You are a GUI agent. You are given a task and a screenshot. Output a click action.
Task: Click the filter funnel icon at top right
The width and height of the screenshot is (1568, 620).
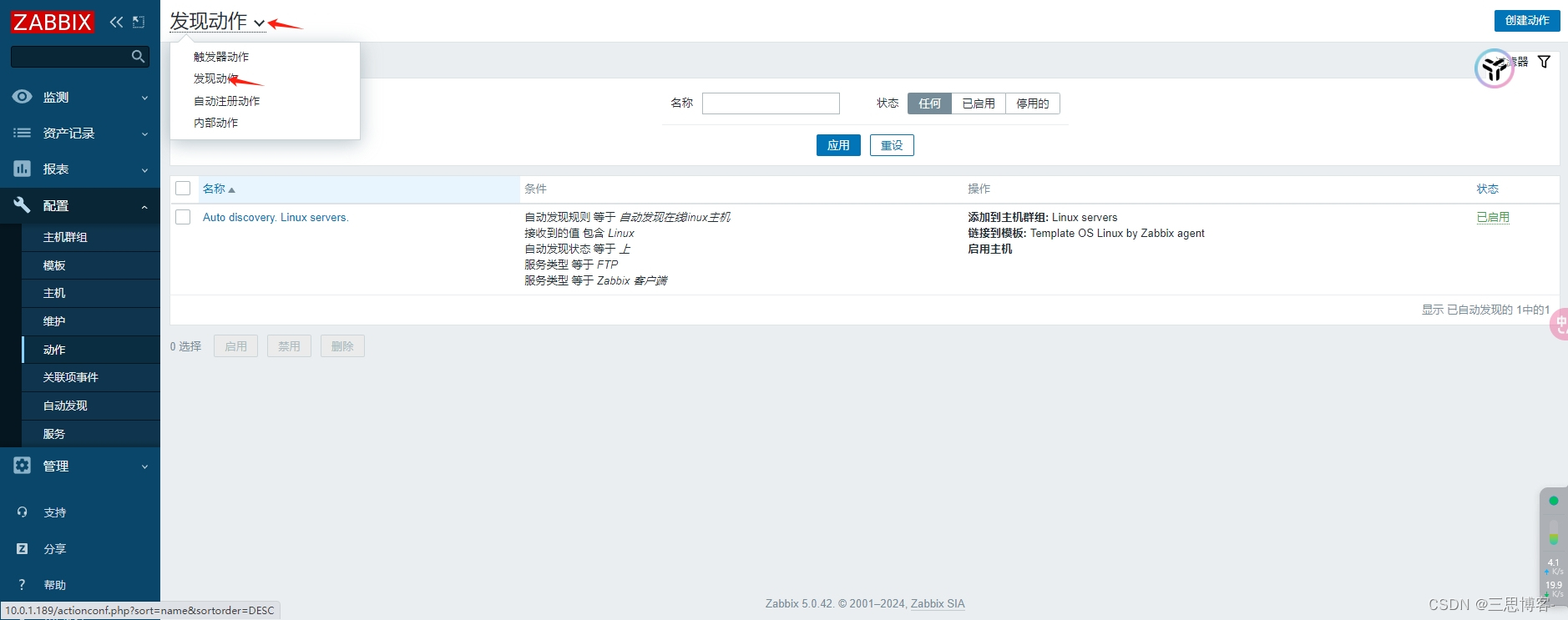pyautogui.click(x=1544, y=62)
